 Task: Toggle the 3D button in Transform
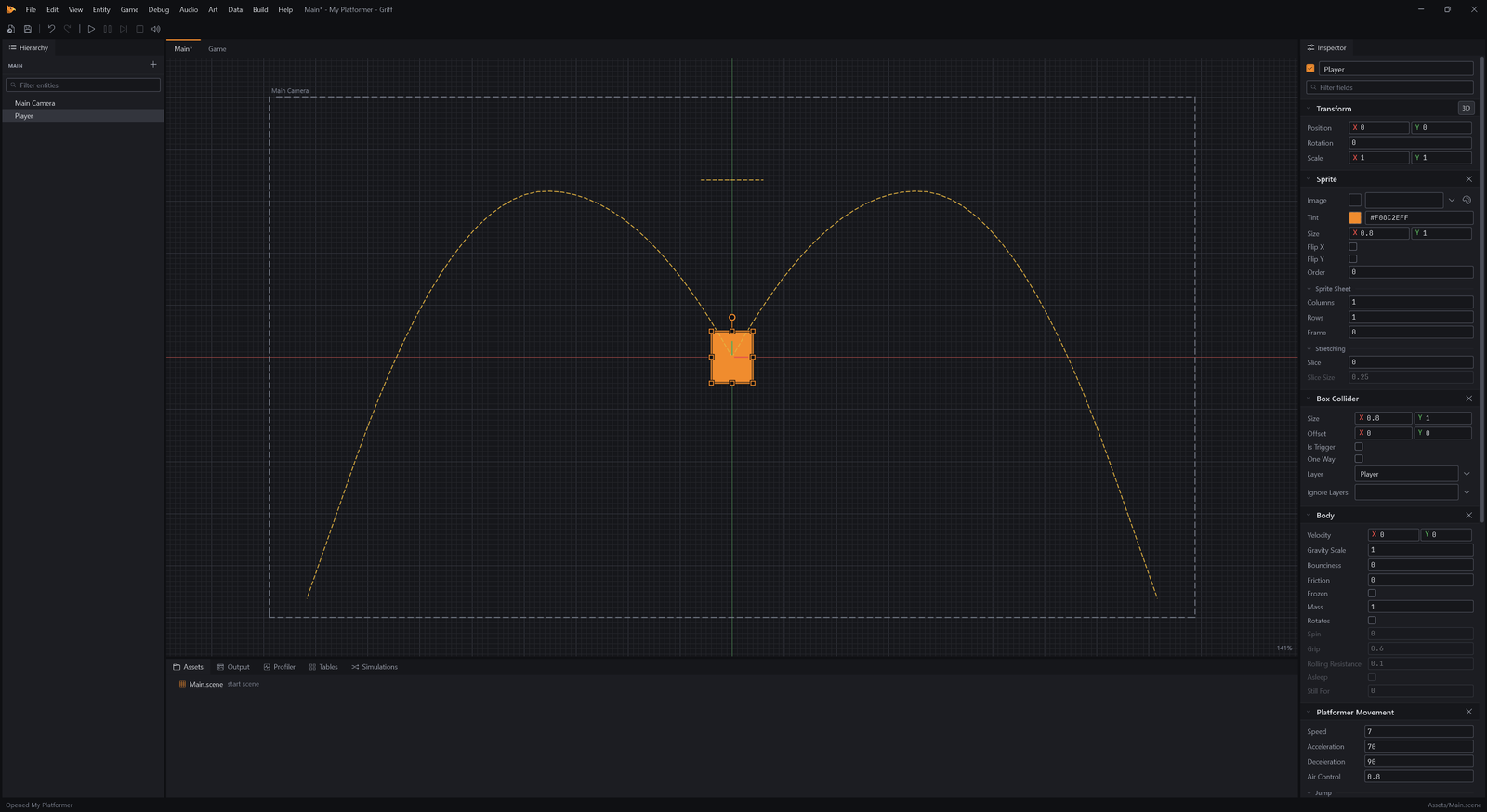(x=1466, y=108)
